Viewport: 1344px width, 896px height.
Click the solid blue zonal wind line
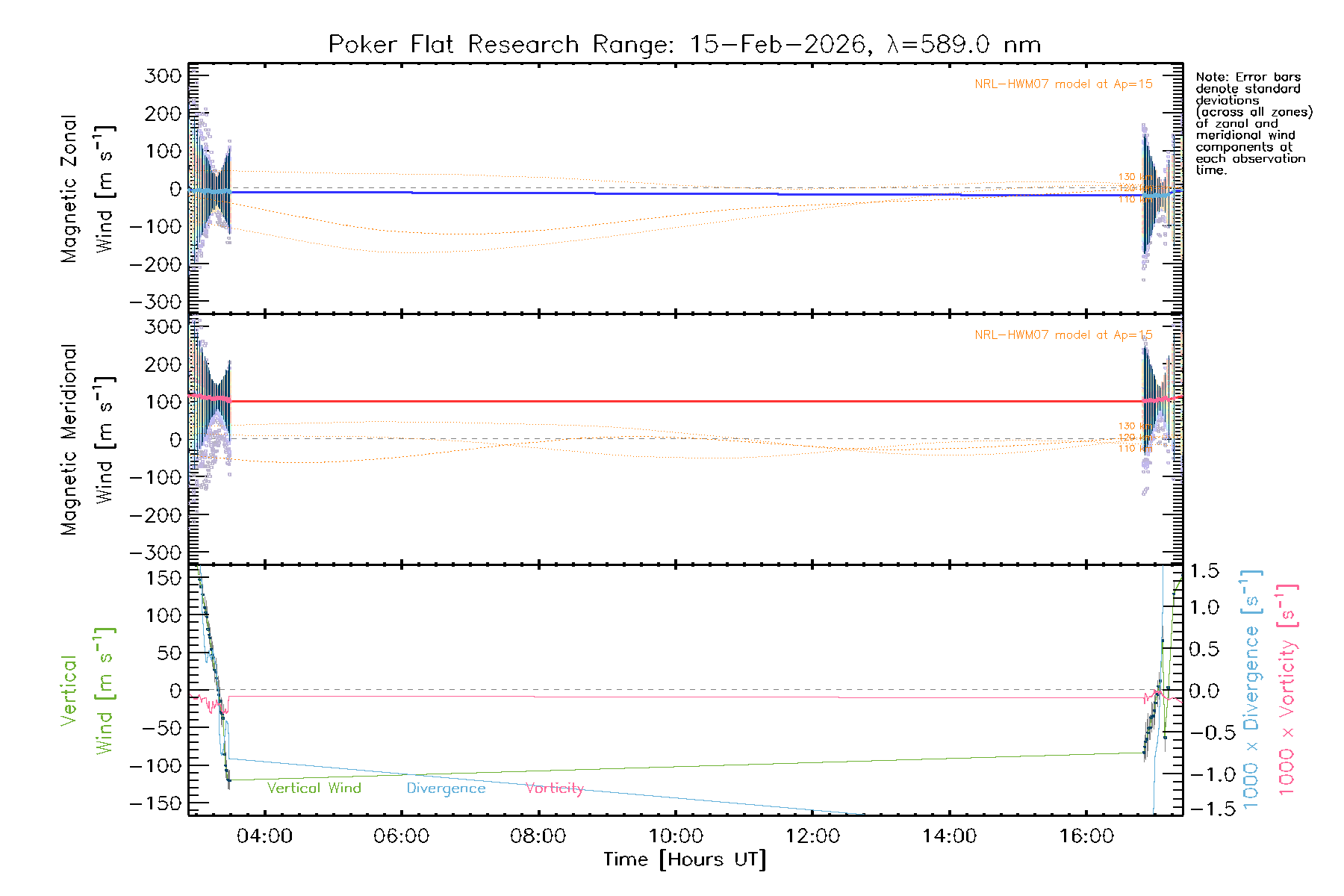pos(672,193)
